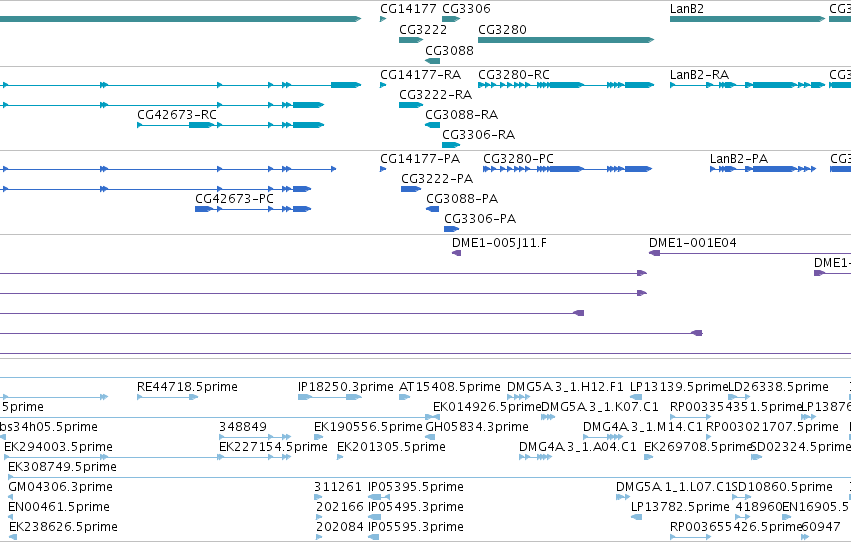Click the IP05495.3prime EST label
851x542 pixels.
tap(416, 507)
